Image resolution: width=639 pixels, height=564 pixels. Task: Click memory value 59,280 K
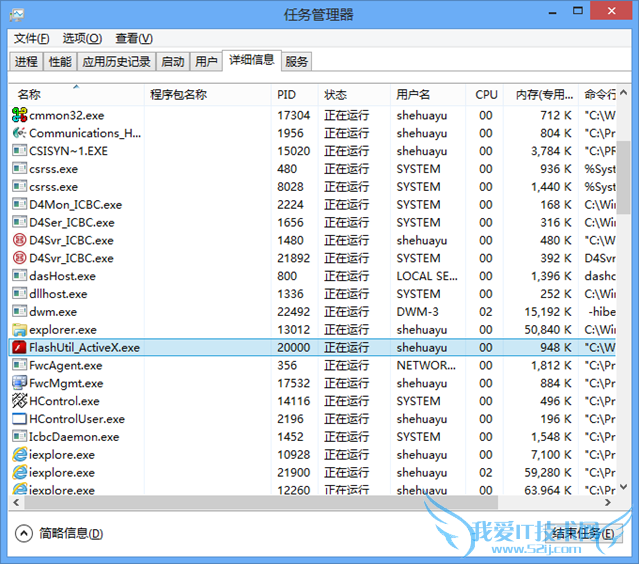pos(548,472)
